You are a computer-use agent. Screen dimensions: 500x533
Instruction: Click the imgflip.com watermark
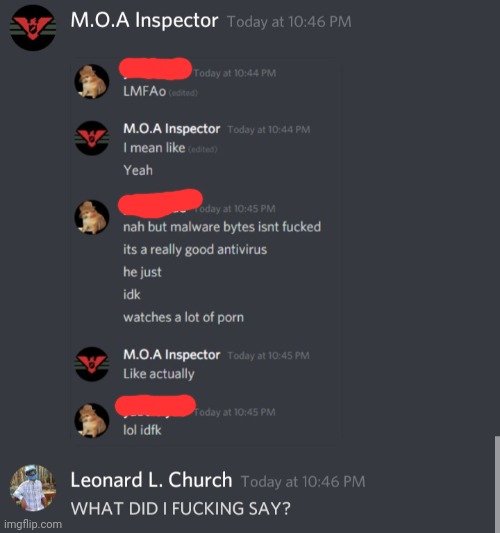[x=33, y=524]
